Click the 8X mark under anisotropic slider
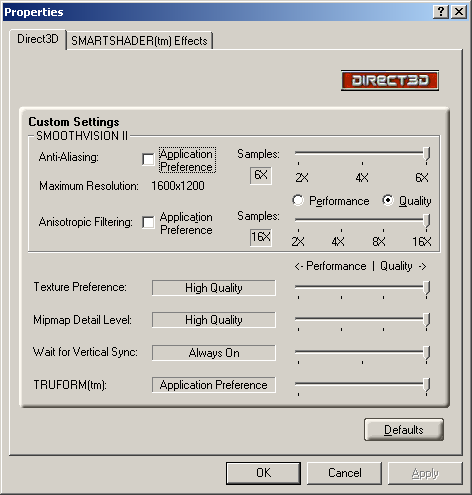 [x=379, y=241]
